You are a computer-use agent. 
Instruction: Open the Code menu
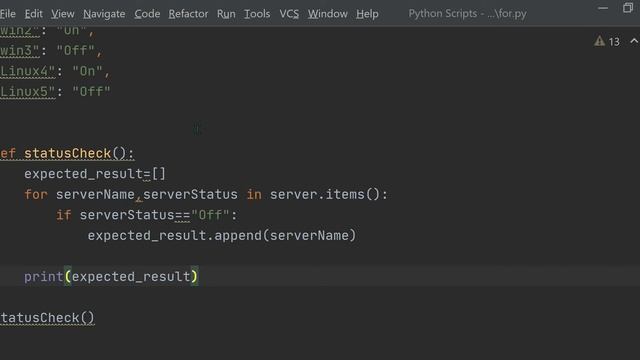(147, 14)
